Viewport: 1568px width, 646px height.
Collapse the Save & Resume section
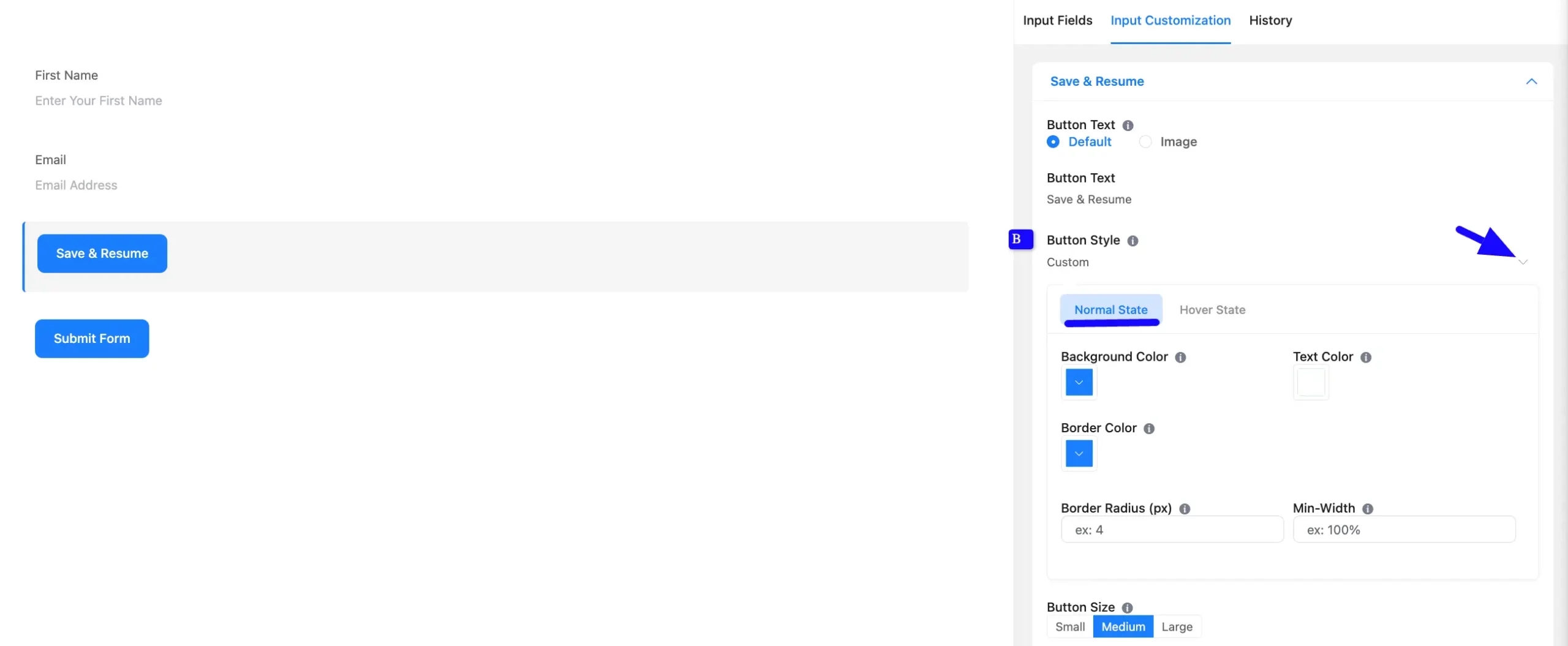pyautogui.click(x=1531, y=81)
